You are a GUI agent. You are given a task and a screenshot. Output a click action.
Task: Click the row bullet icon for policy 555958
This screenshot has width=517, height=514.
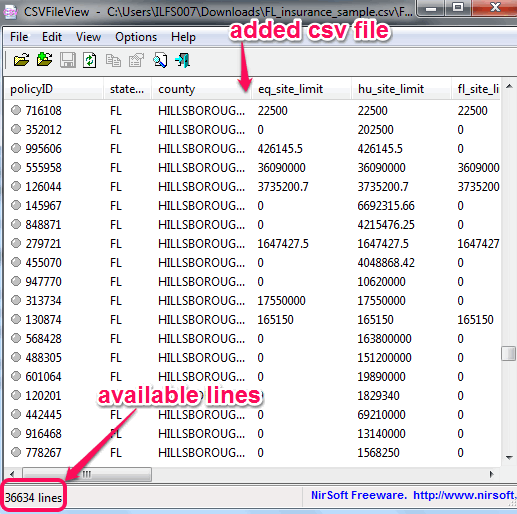click(x=16, y=167)
